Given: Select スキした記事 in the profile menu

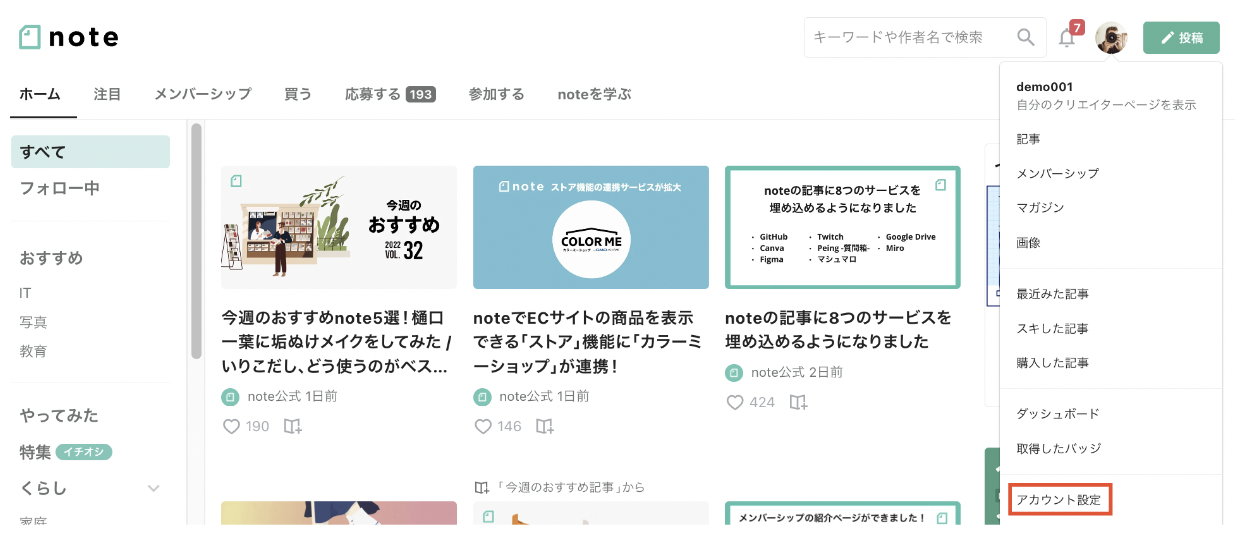Looking at the screenshot, I should pos(1052,329).
